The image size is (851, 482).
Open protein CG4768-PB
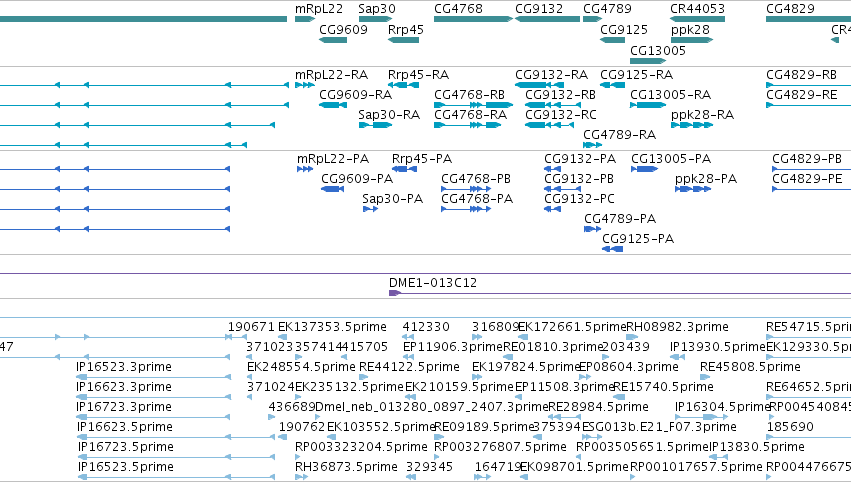(475, 179)
